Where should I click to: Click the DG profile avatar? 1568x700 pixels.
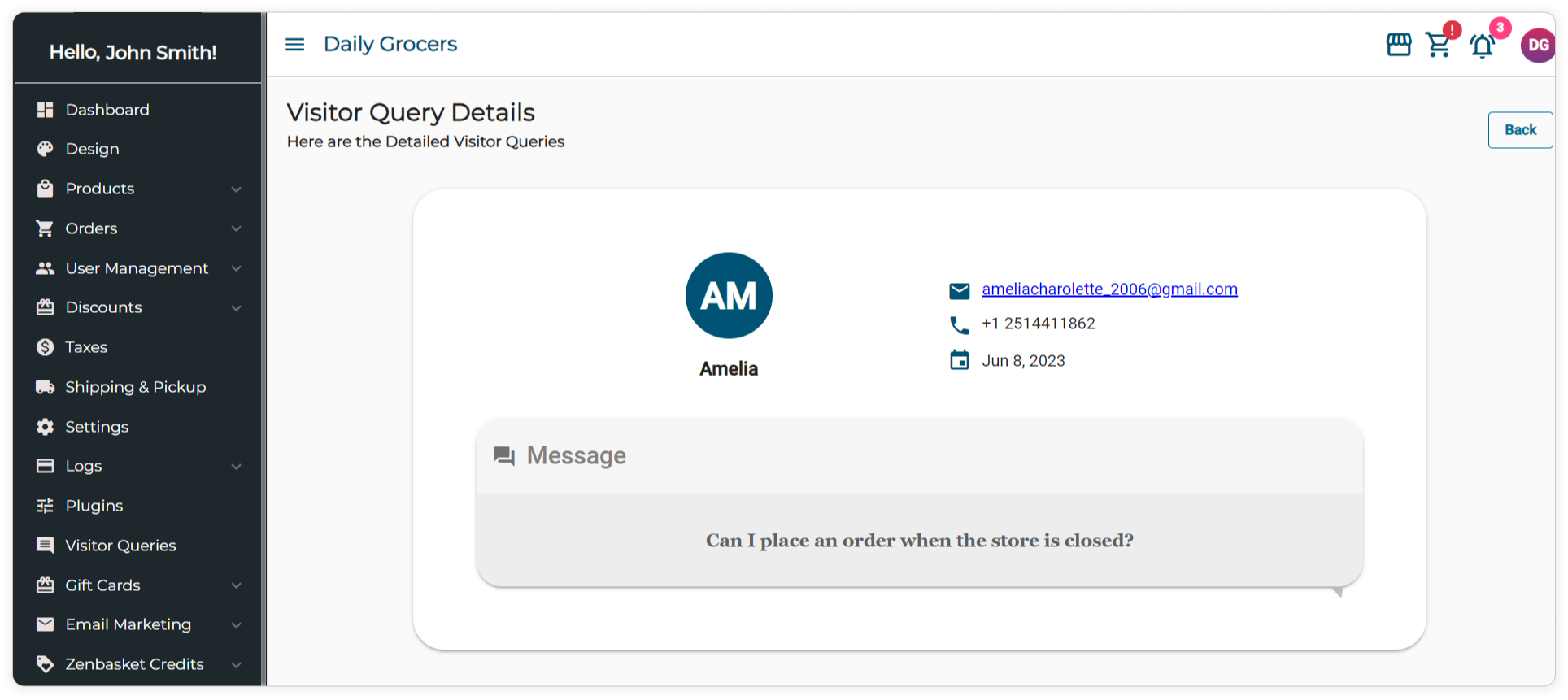tap(1537, 46)
